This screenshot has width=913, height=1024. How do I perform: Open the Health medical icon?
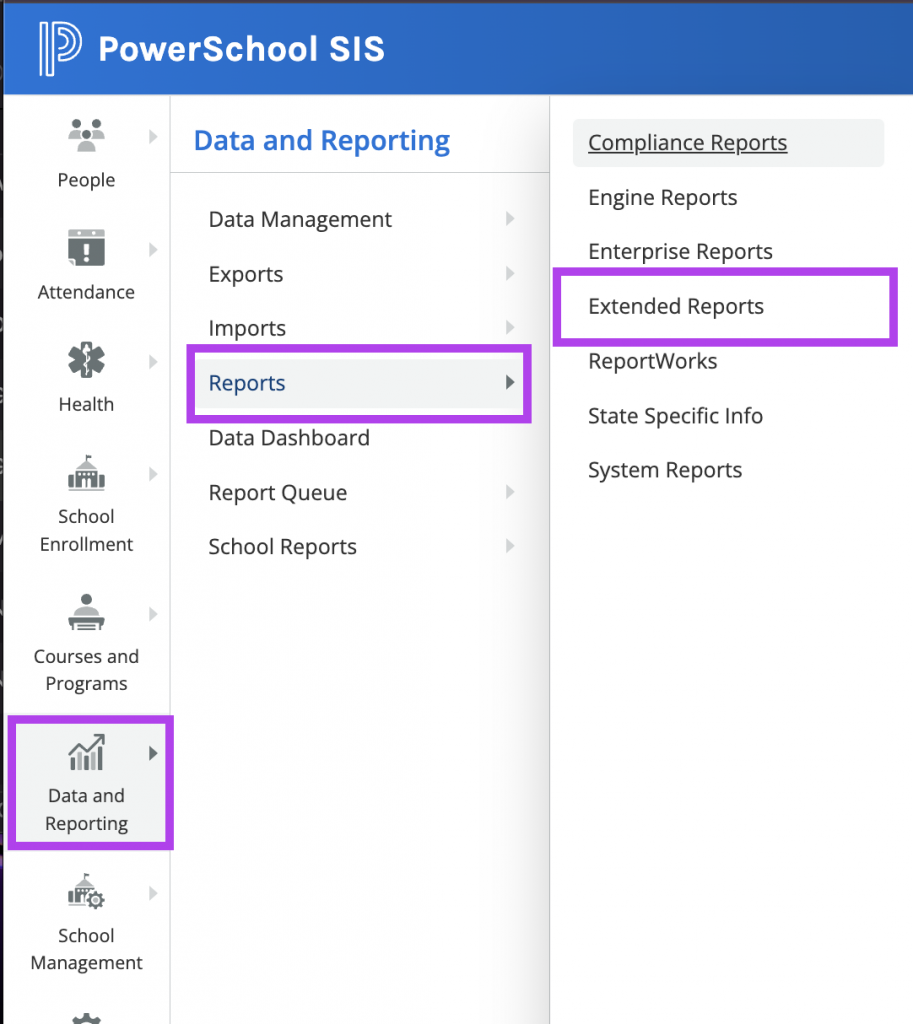(x=86, y=360)
